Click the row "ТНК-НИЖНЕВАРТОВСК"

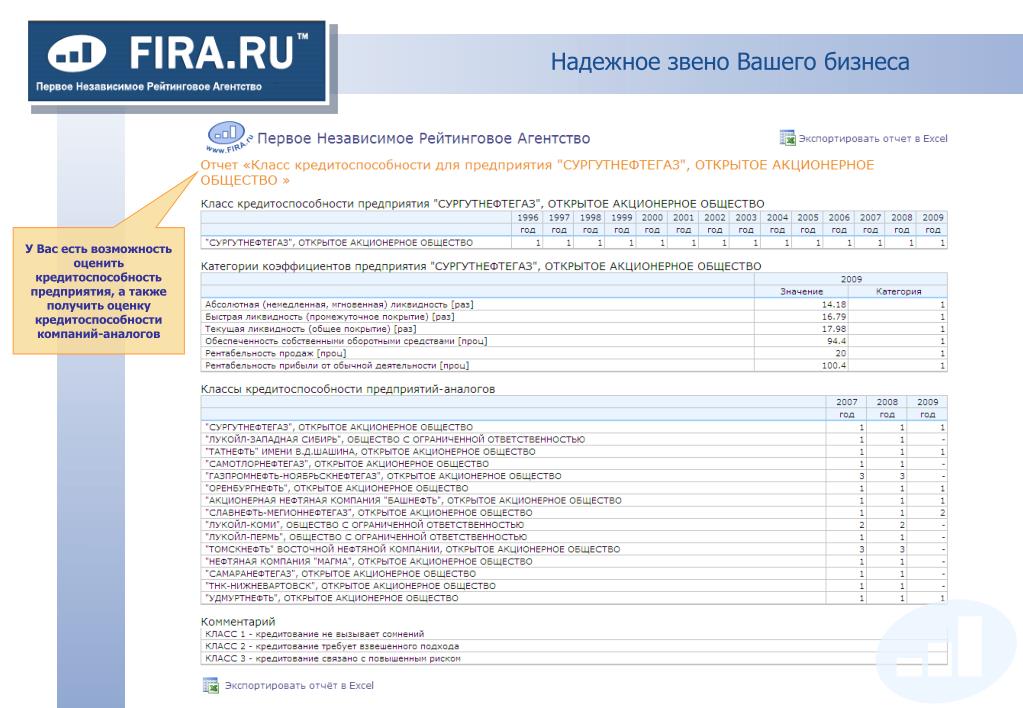[x=574, y=585]
